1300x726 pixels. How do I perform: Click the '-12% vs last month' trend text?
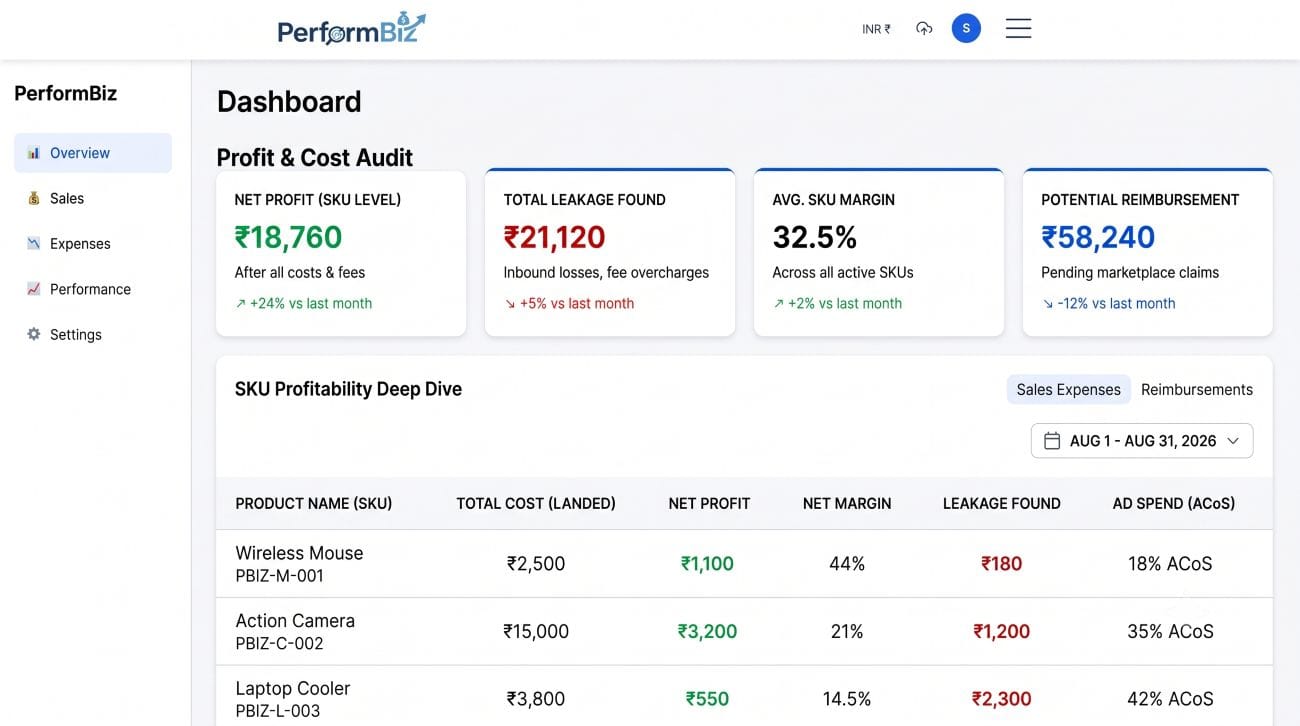(1108, 303)
